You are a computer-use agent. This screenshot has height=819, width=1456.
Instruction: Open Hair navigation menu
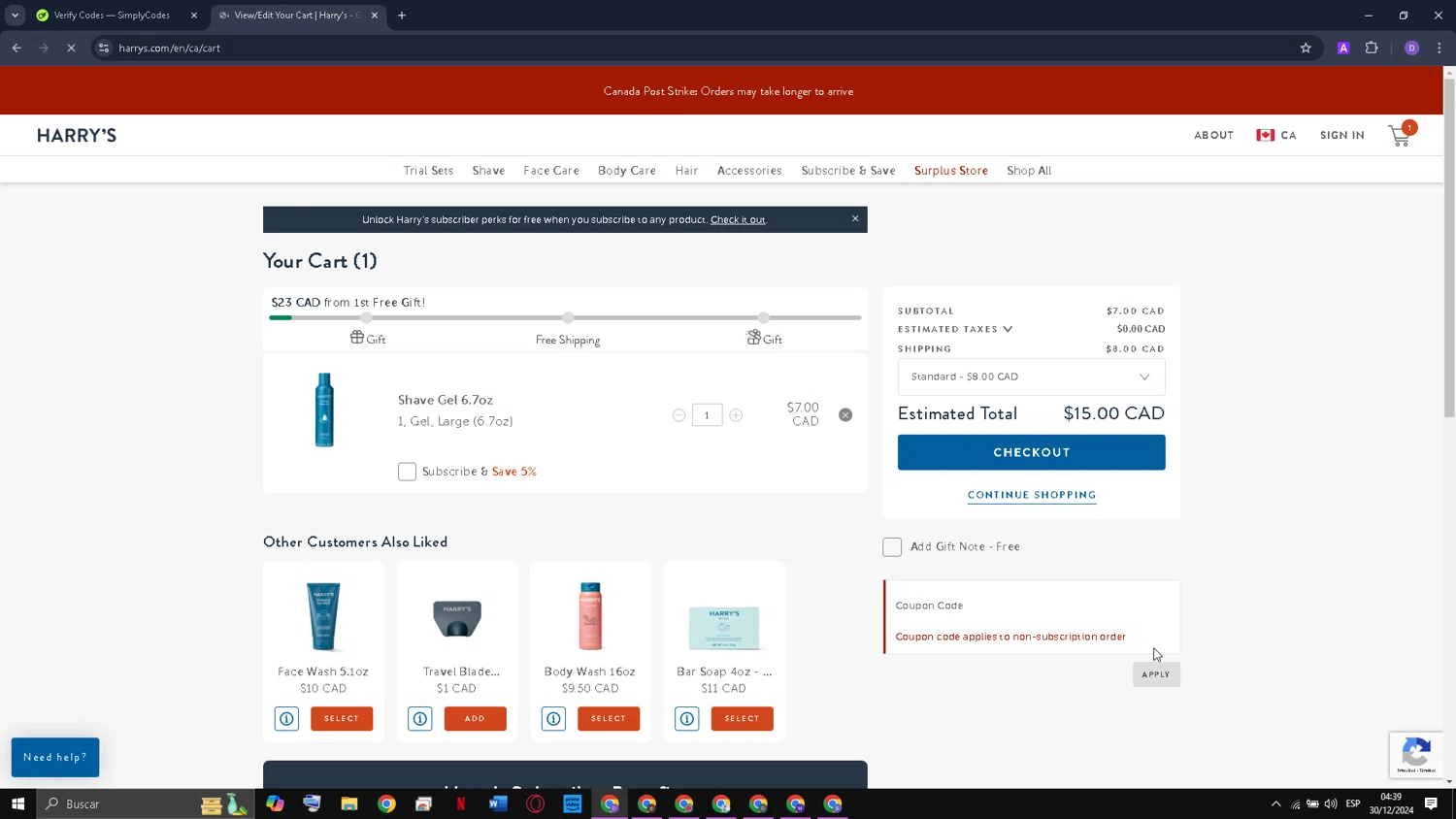click(x=686, y=170)
